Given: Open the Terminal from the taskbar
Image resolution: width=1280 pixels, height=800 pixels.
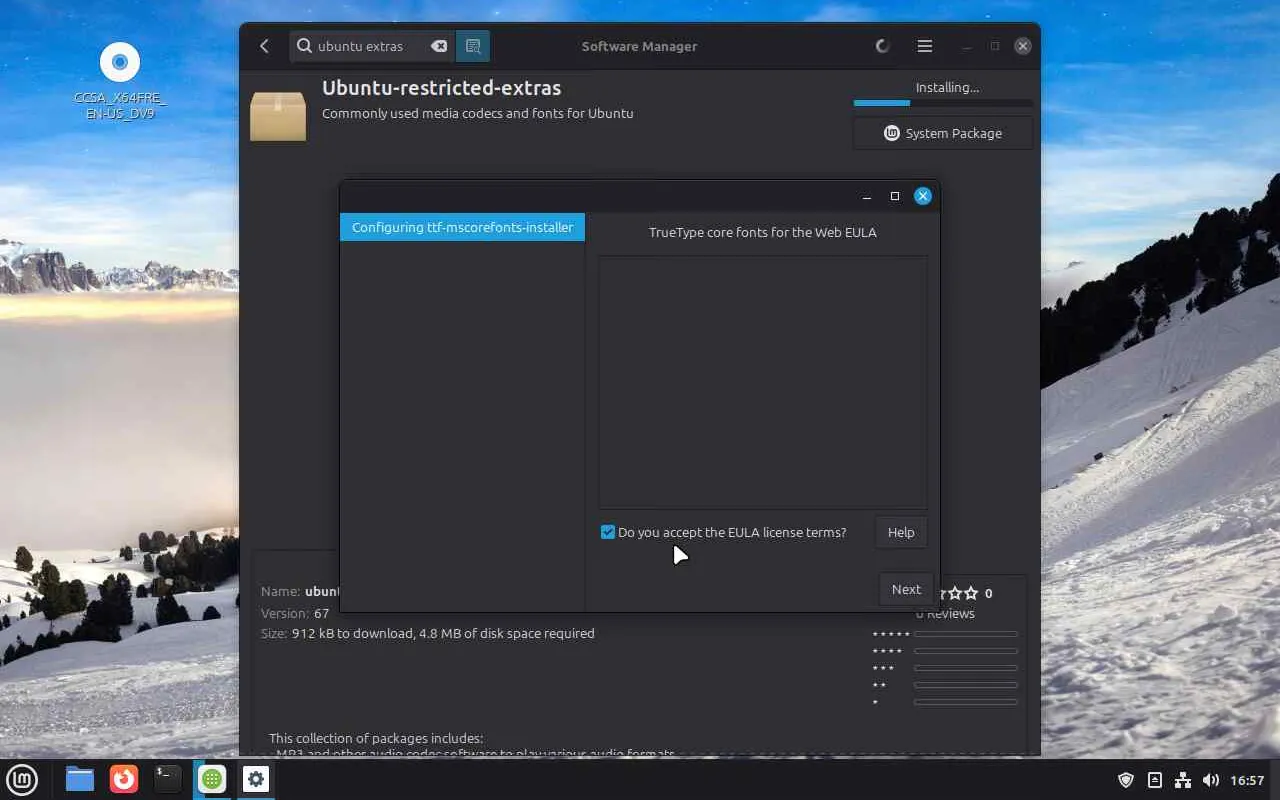Looking at the screenshot, I should pos(168,779).
